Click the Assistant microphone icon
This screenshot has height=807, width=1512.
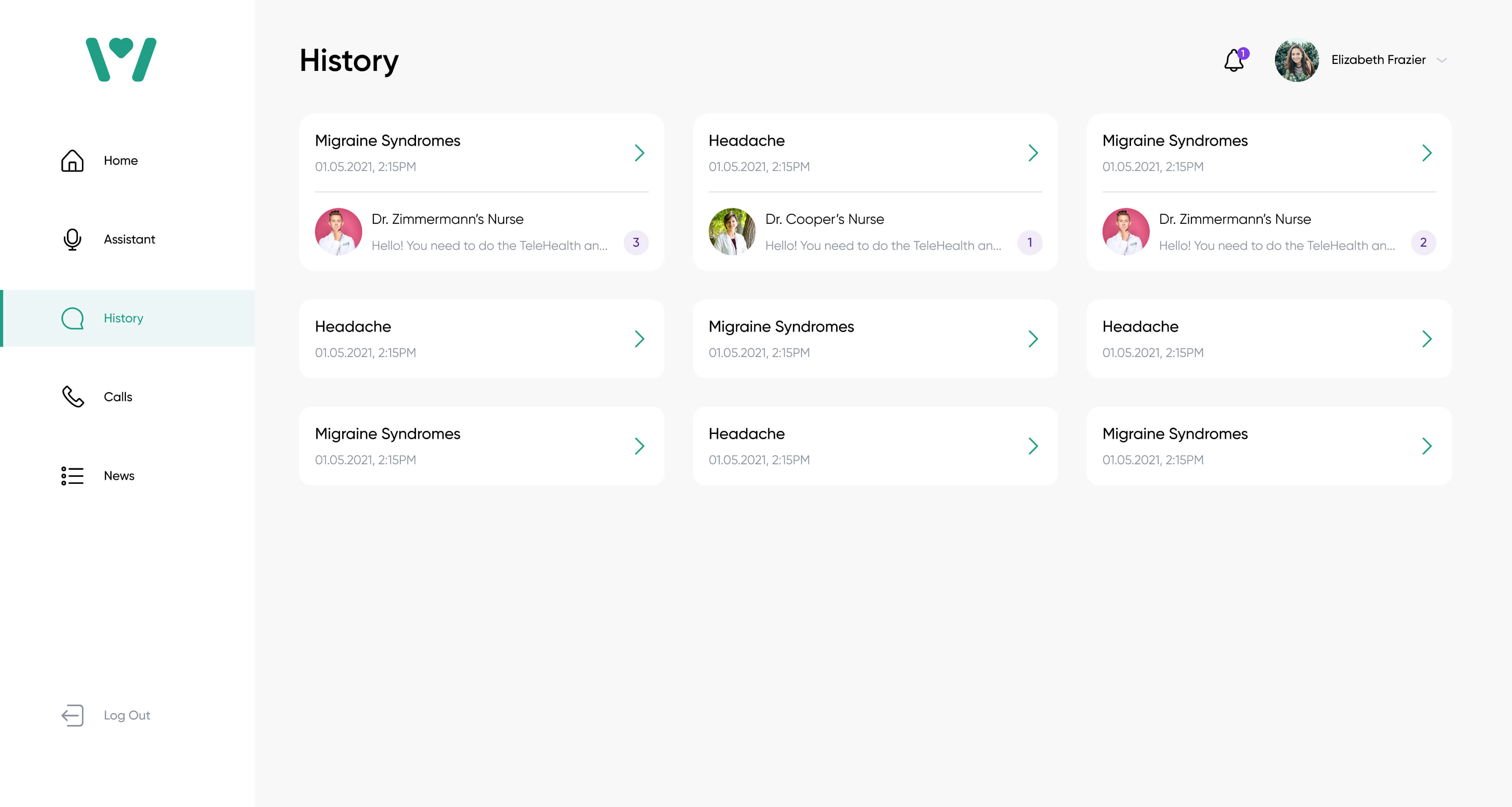click(72, 239)
